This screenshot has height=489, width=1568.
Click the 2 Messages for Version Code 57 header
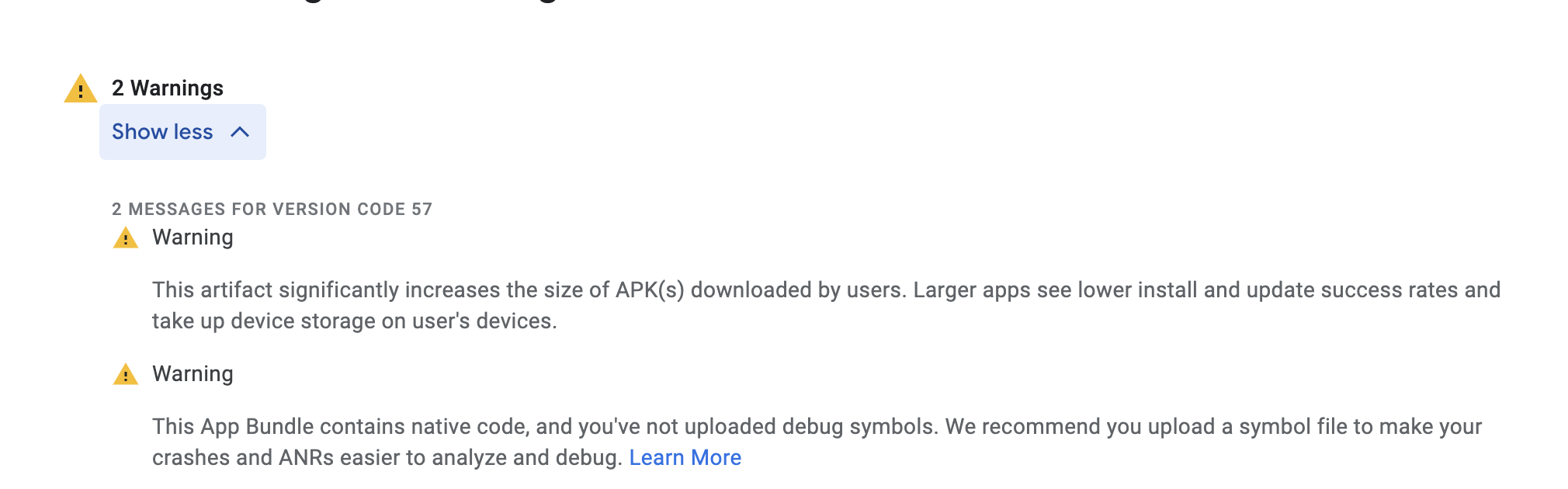coord(272,210)
